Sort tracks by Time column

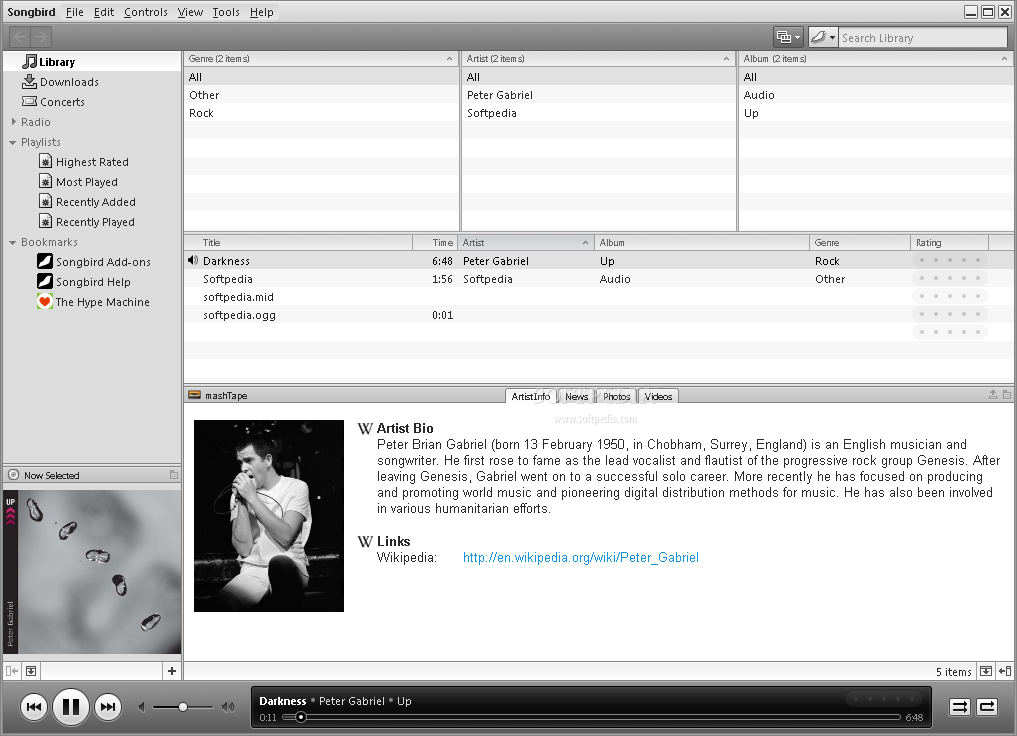pos(435,243)
